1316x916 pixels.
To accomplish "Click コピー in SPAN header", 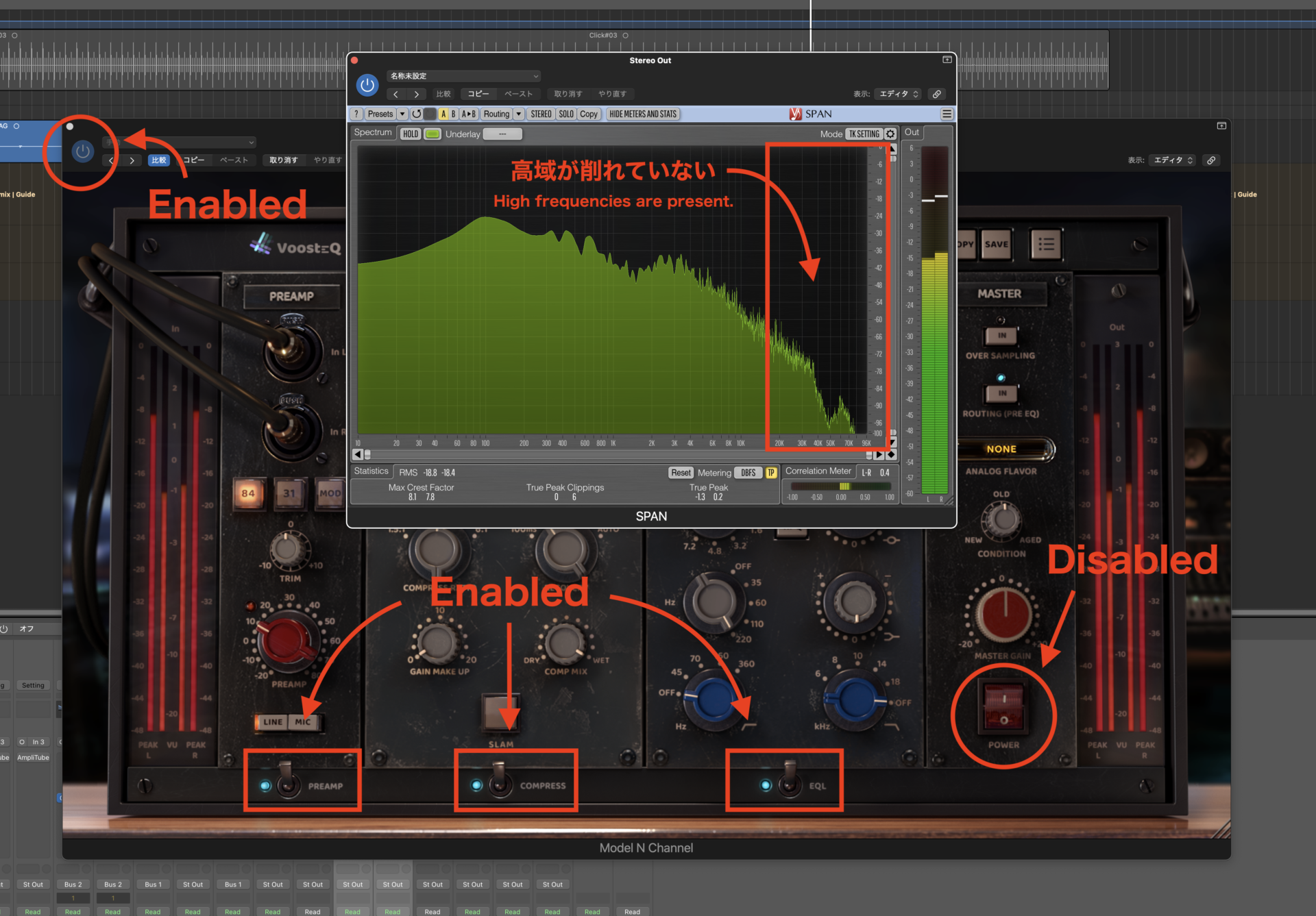I will [x=478, y=95].
